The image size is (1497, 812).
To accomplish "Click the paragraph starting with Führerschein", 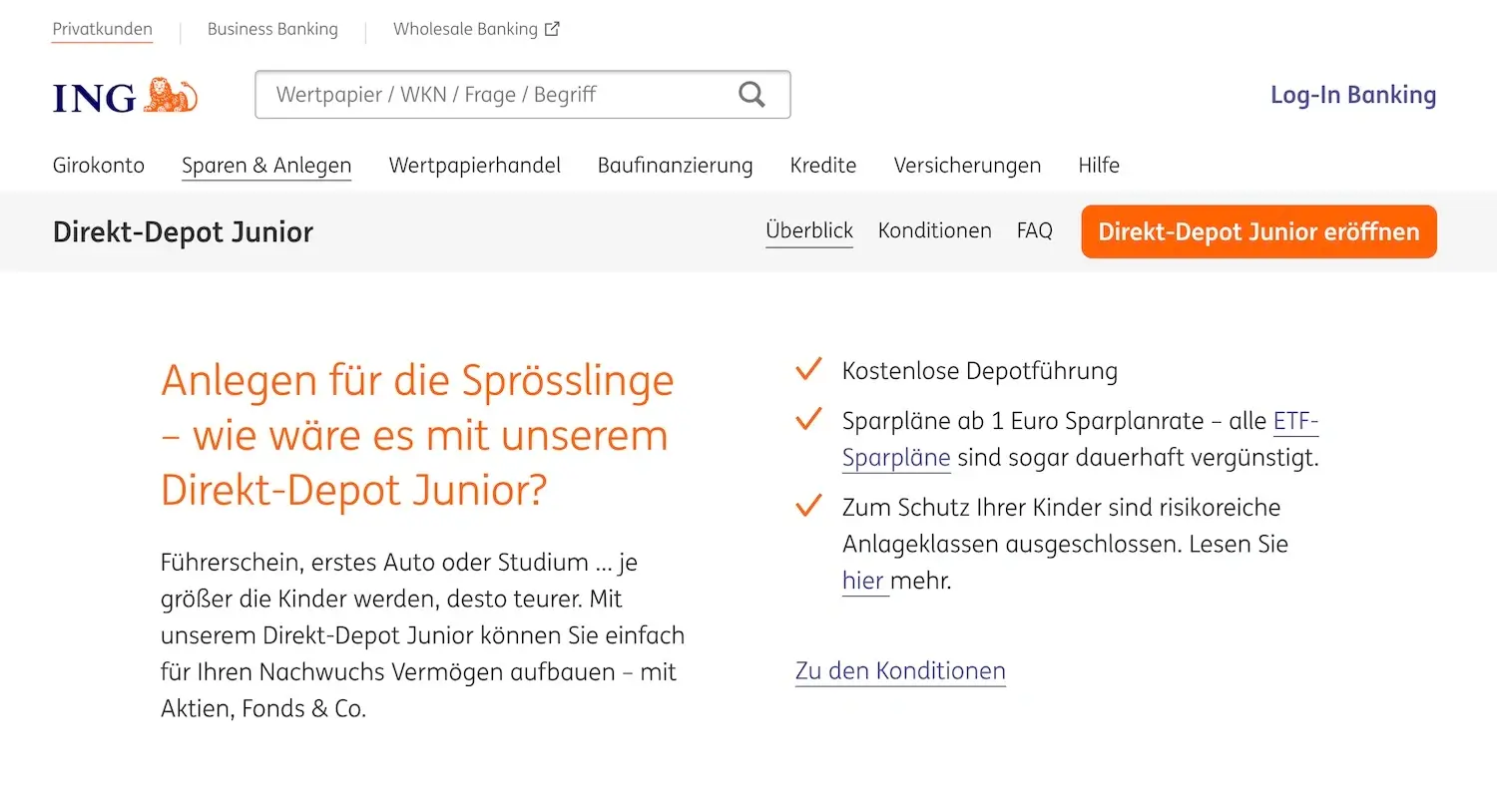I will tap(423, 635).
